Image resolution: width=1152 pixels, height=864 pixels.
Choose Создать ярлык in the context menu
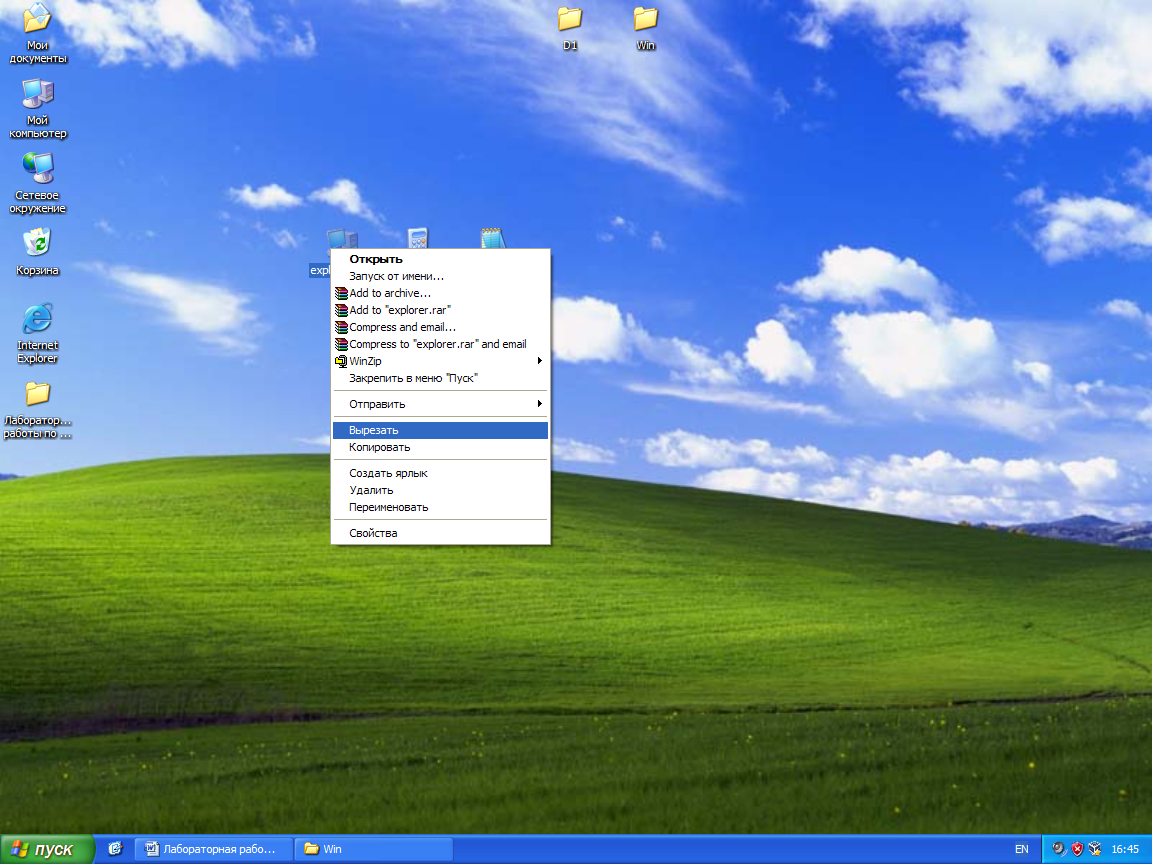(440, 473)
